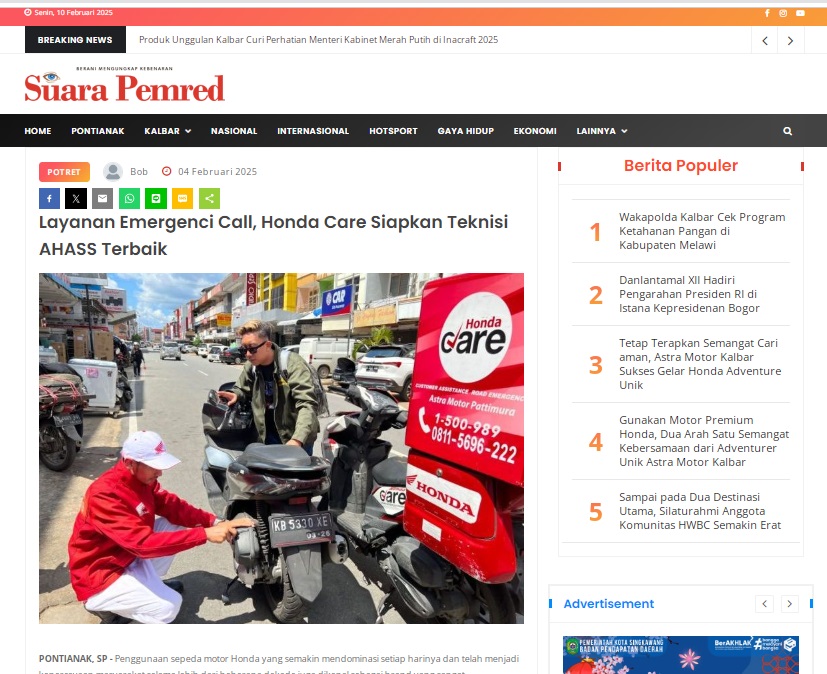Viewport: 827px width, 674px height.
Task: Click the date 04 Februari 2025
Action: 217,171
